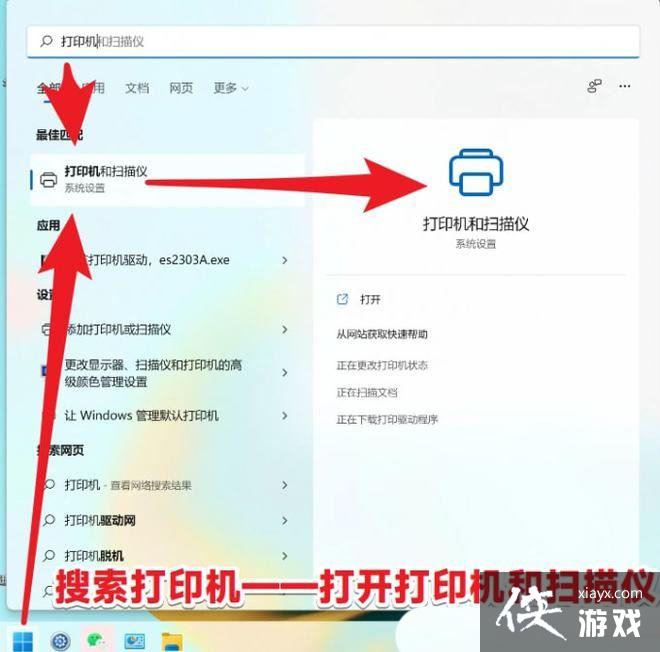Click the Windows Start button on the taskbar
The width and height of the screenshot is (660, 652).
23,641
